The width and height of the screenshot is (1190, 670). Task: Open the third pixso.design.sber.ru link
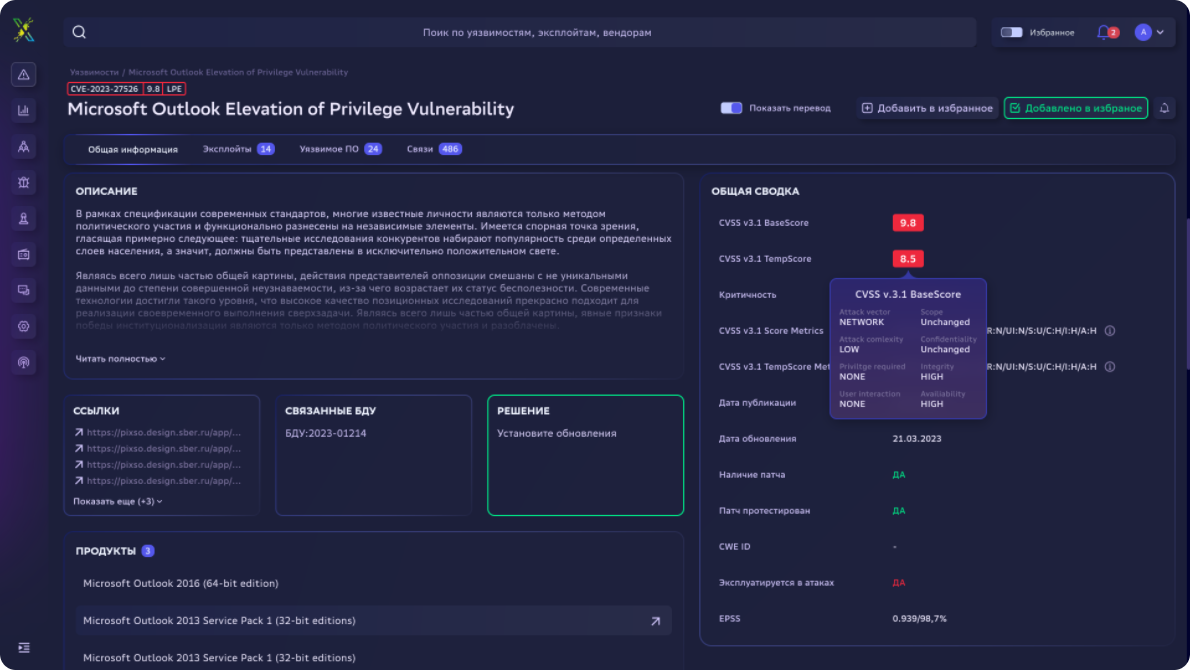click(x=157, y=464)
